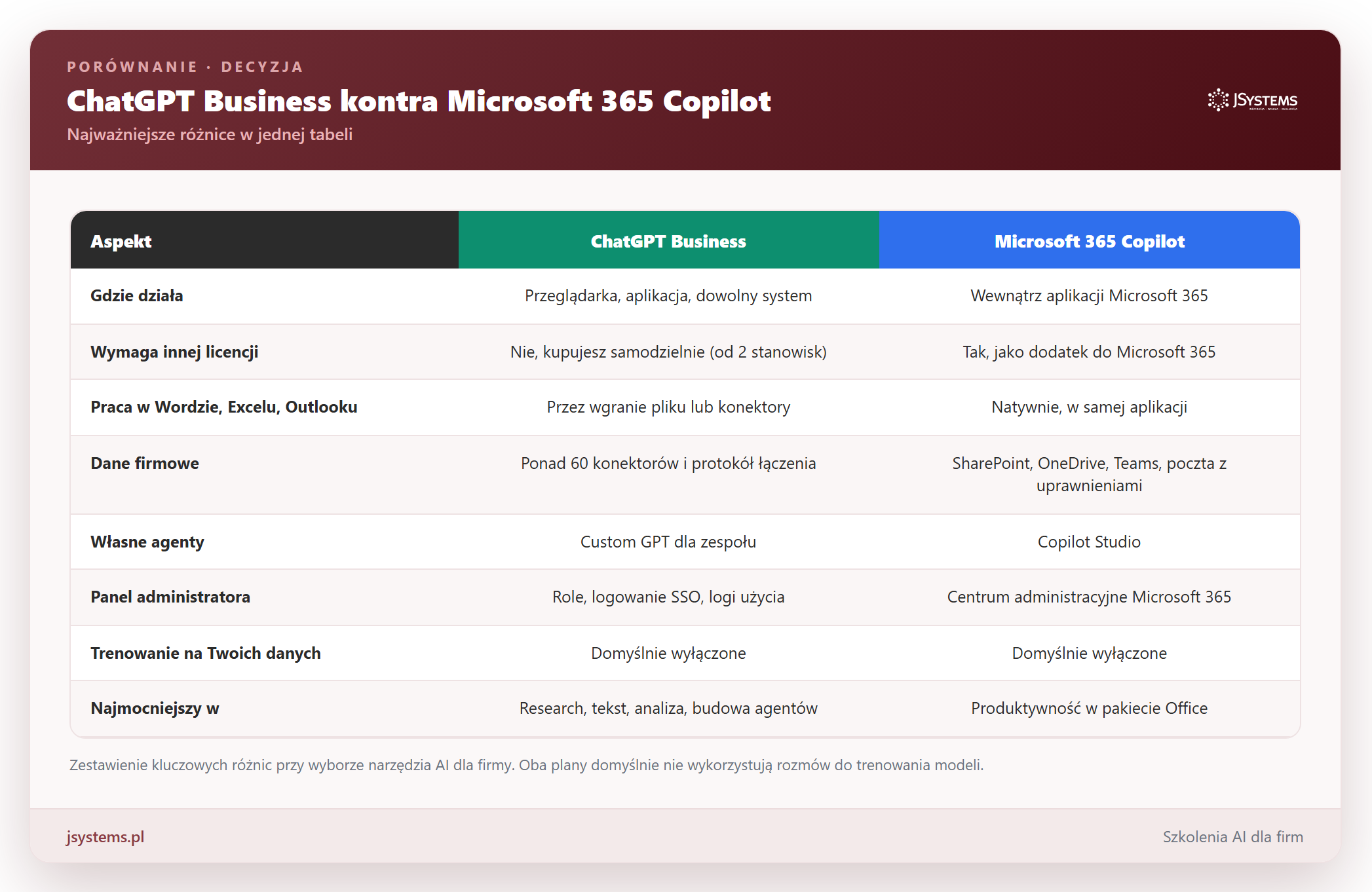Click the title "ChatGPT Business kontra Microsoft 365 Copilot"
The width and height of the screenshot is (1372, 892).
[x=419, y=101]
